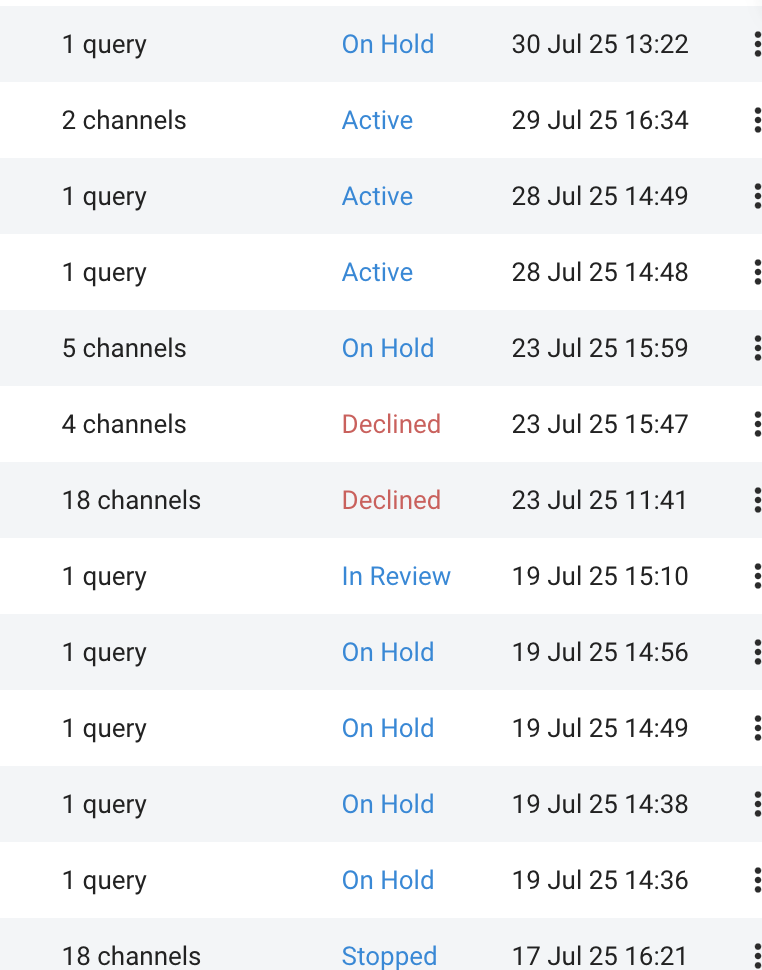
Task: Click more options for 23 Jul 11:41 row
Action: coord(756,500)
